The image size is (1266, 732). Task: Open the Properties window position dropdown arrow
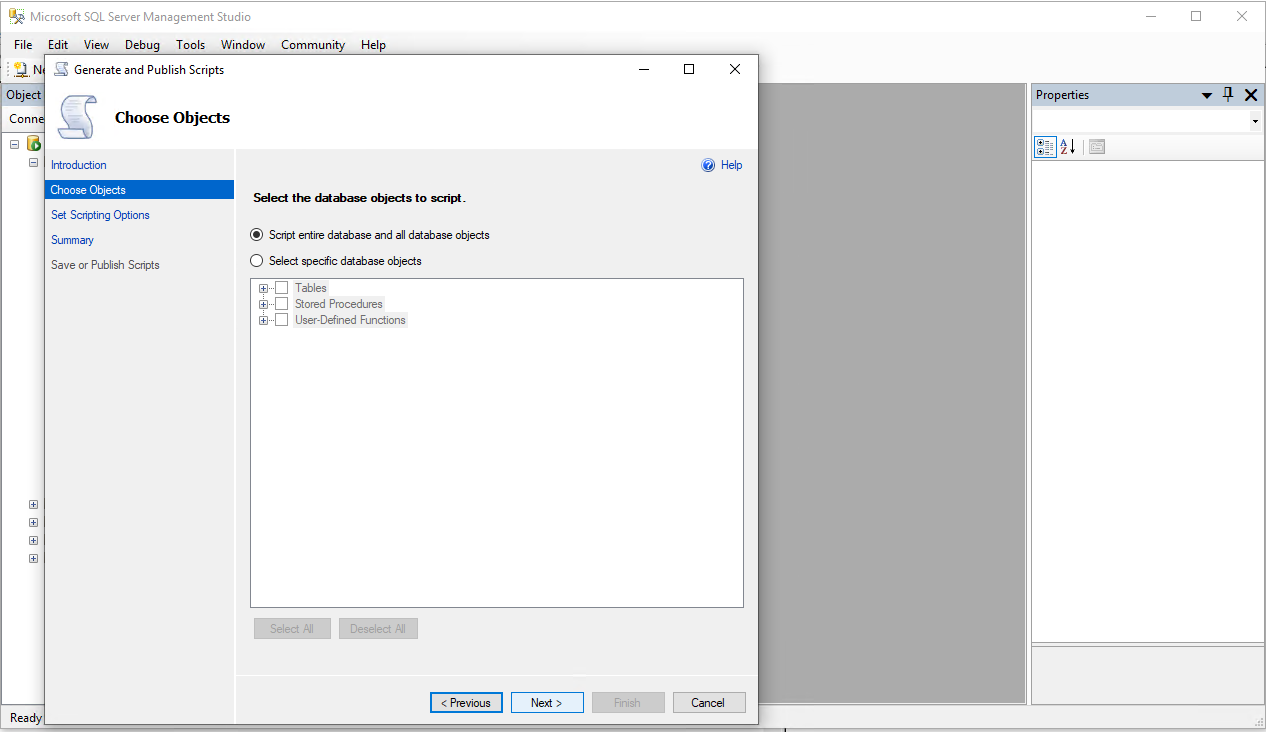coord(1207,96)
